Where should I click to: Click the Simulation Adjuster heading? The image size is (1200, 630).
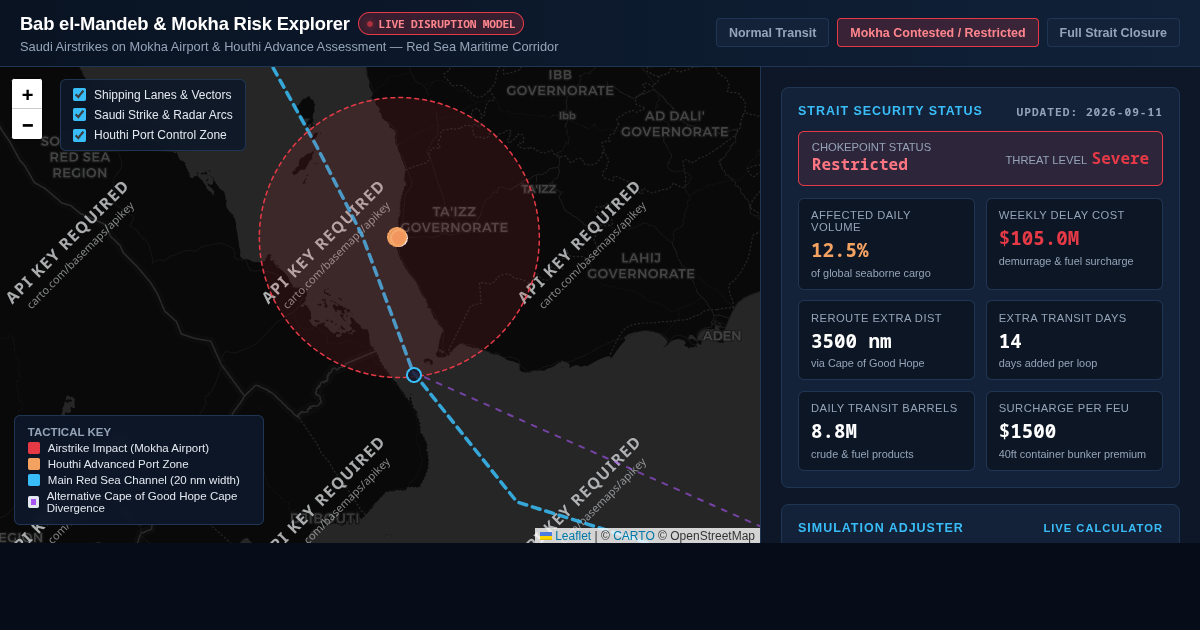pyautogui.click(x=881, y=527)
